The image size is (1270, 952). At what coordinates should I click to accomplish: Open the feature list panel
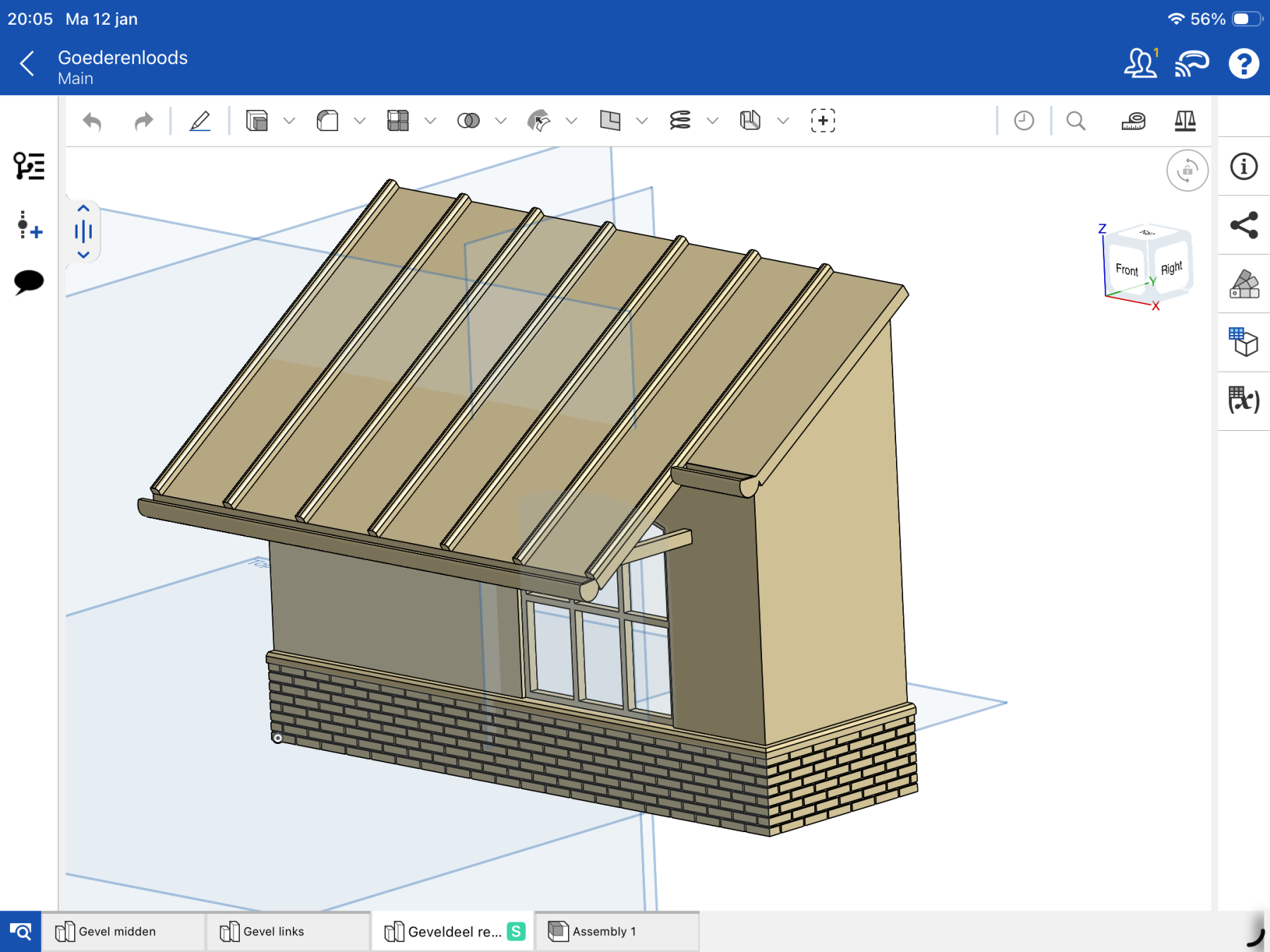(x=29, y=166)
